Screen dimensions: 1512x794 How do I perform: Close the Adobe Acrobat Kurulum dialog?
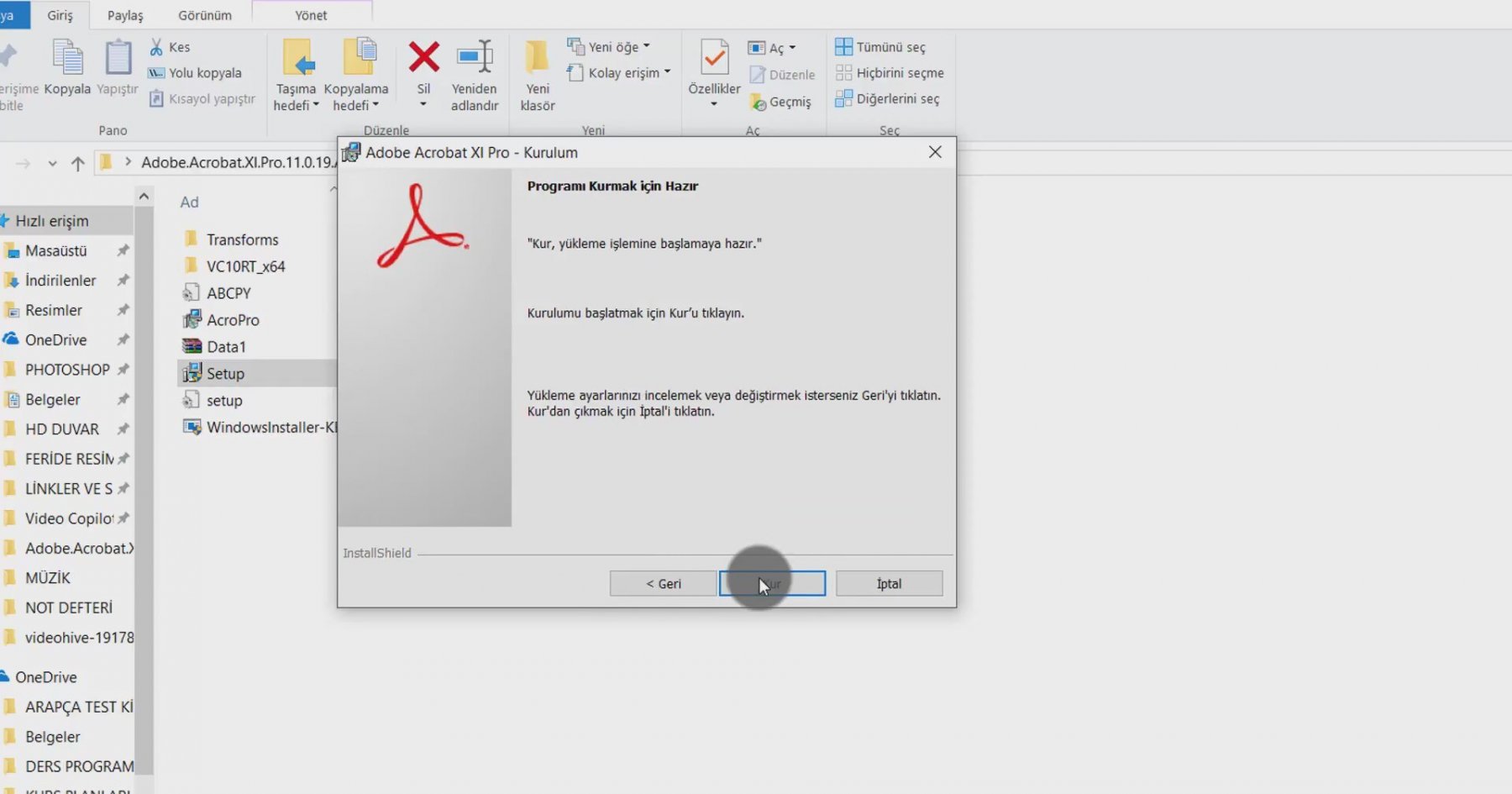(935, 152)
